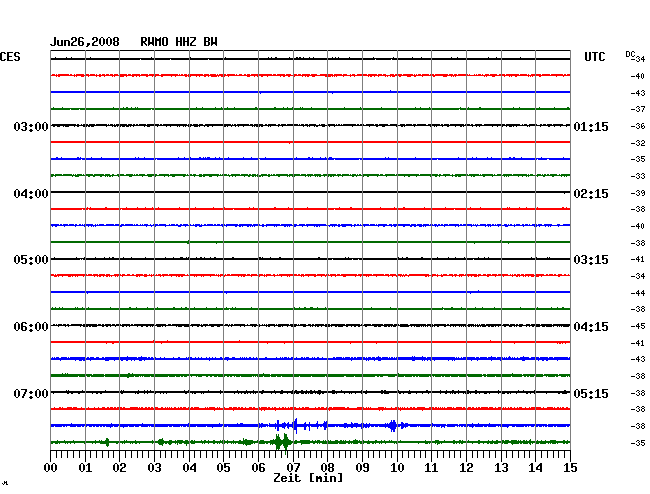Select the station code RWMO
The image size is (650, 494).
coord(154,42)
